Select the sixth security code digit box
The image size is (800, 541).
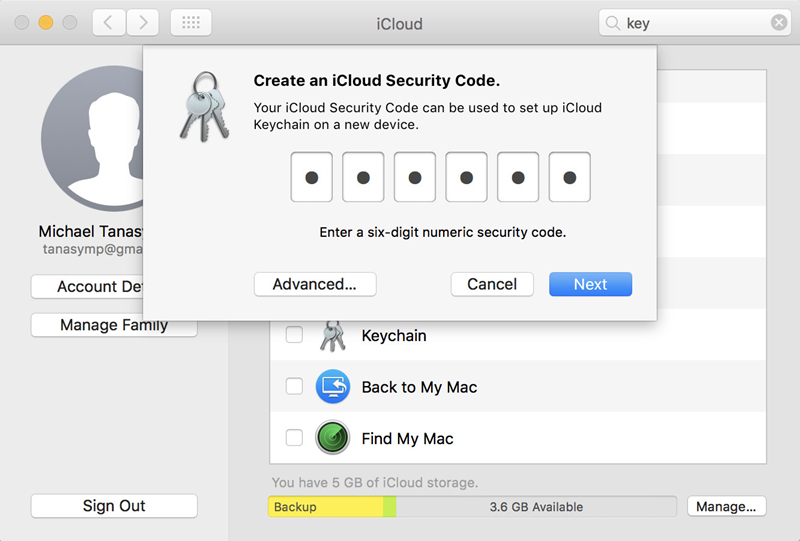click(x=569, y=177)
